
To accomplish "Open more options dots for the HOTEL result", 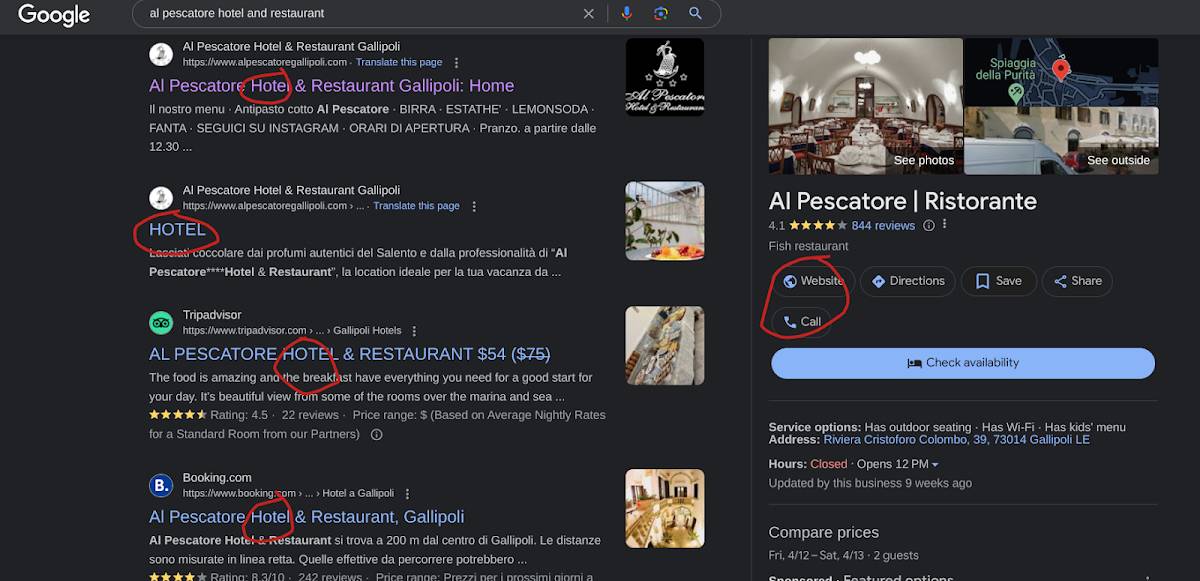I will pyautogui.click(x=474, y=207).
